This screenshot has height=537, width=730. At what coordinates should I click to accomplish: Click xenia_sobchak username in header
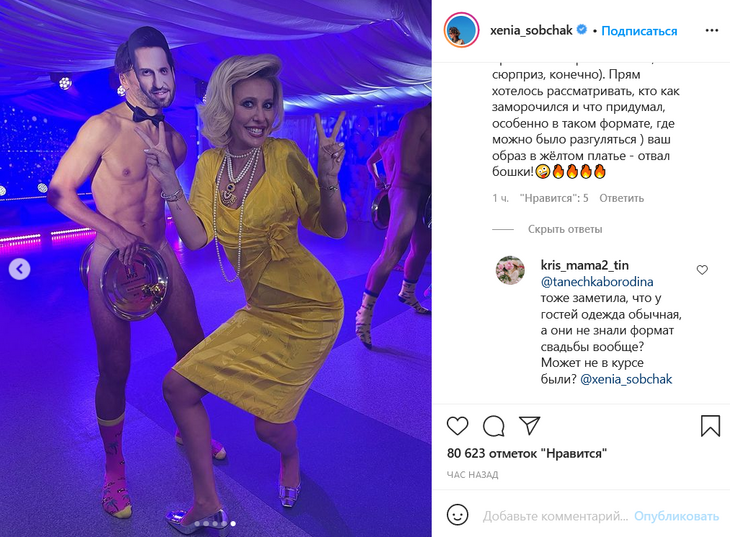(x=531, y=31)
